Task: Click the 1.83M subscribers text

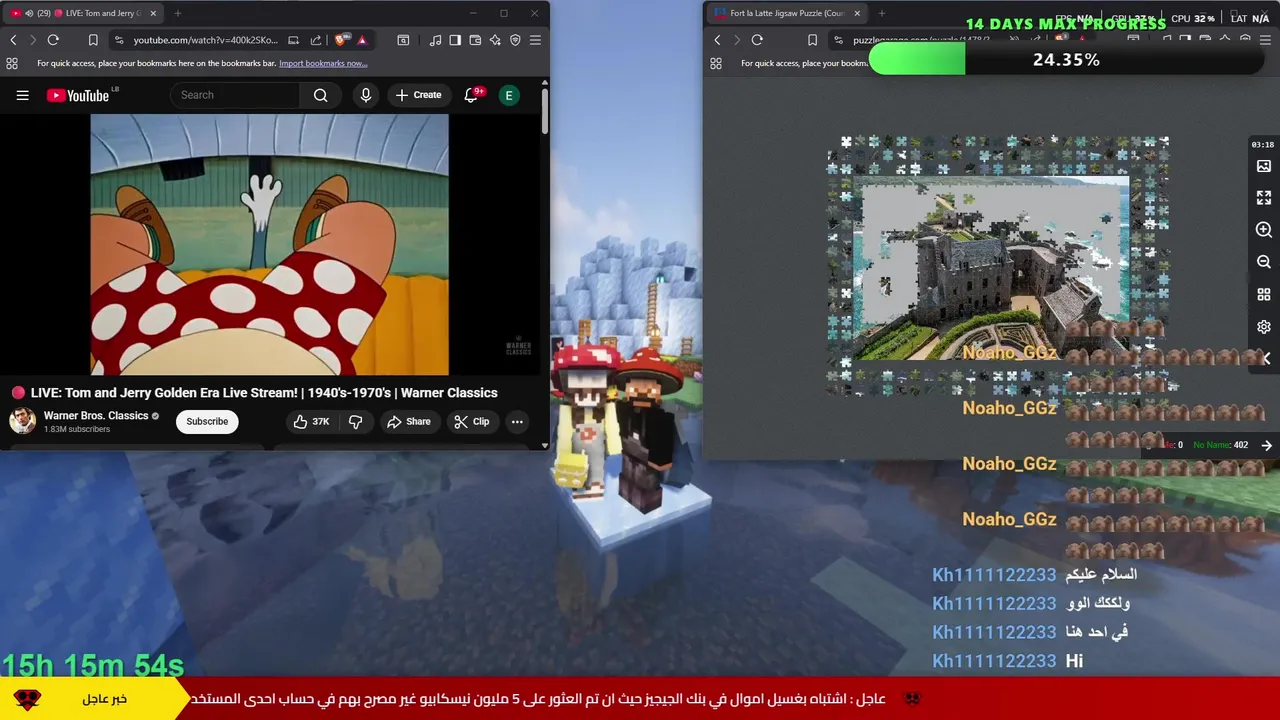Action: tap(77, 430)
